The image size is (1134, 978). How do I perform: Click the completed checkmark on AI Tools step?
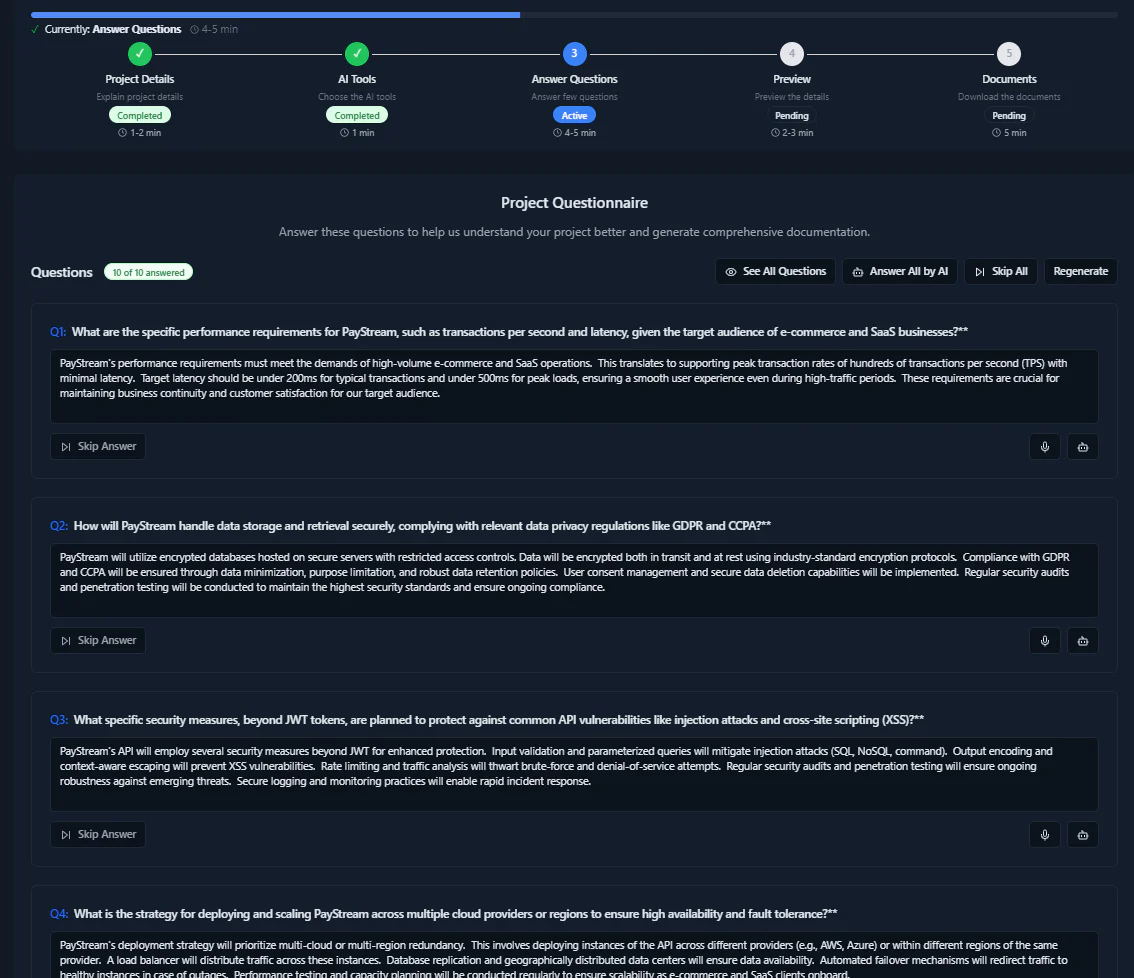[356, 53]
